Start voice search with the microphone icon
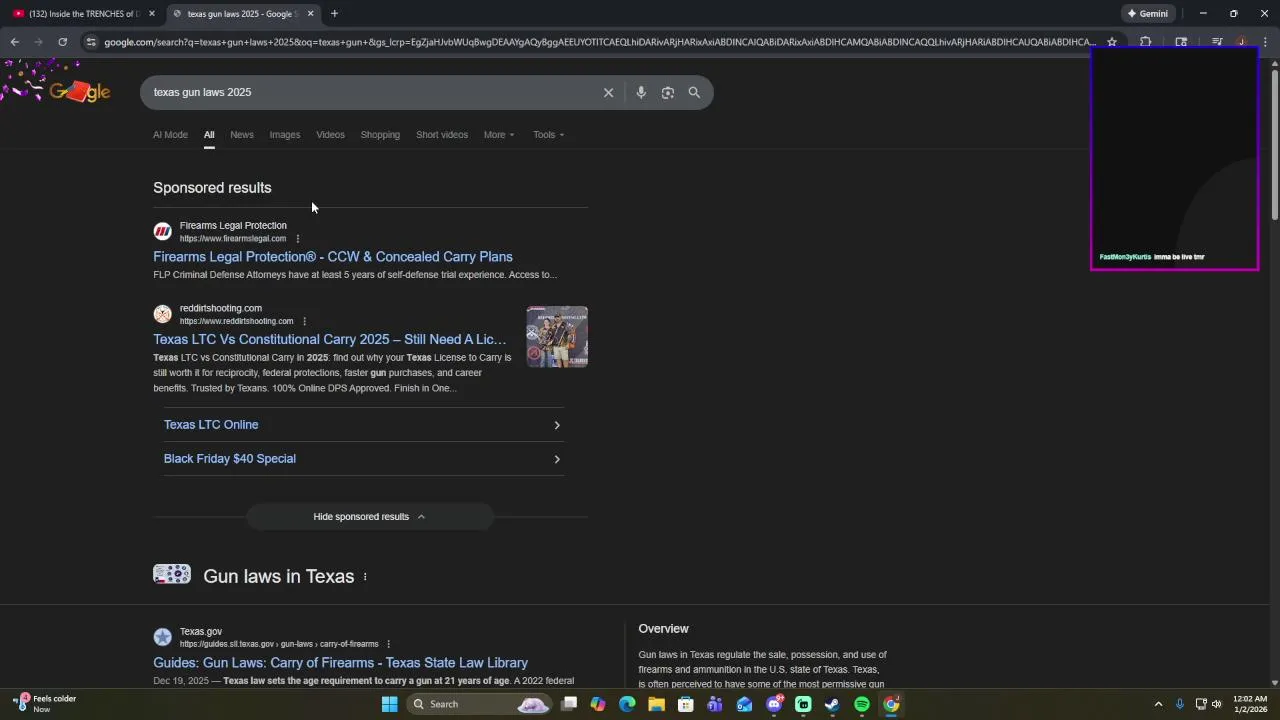Screen dimensions: 1280x720 pos(641,92)
